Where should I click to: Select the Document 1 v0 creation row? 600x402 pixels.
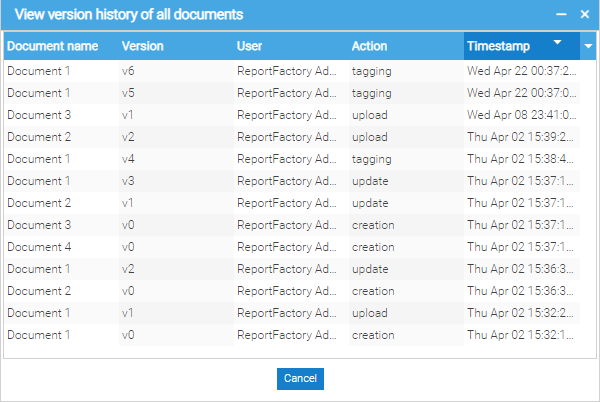pos(292,335)
